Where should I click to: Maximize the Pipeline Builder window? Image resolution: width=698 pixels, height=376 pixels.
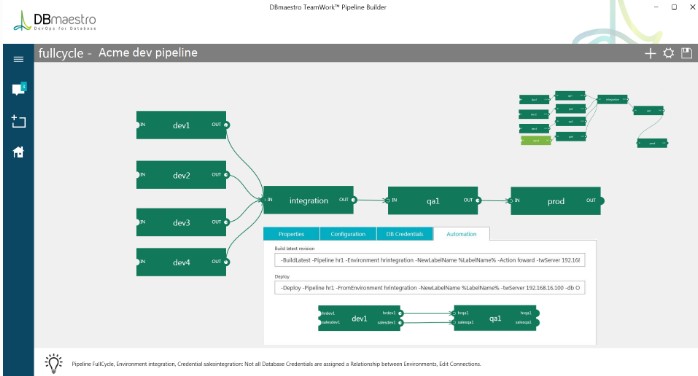tap(674, 7)
